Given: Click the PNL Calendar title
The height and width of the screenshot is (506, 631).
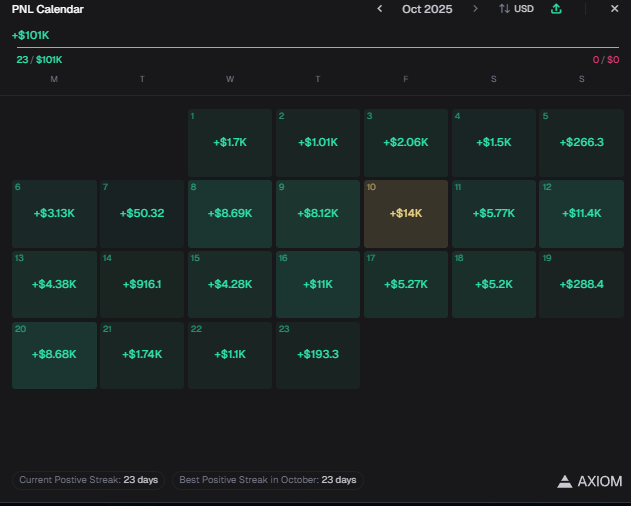Looking at the screenshot, I should click(x=47, y=9).
